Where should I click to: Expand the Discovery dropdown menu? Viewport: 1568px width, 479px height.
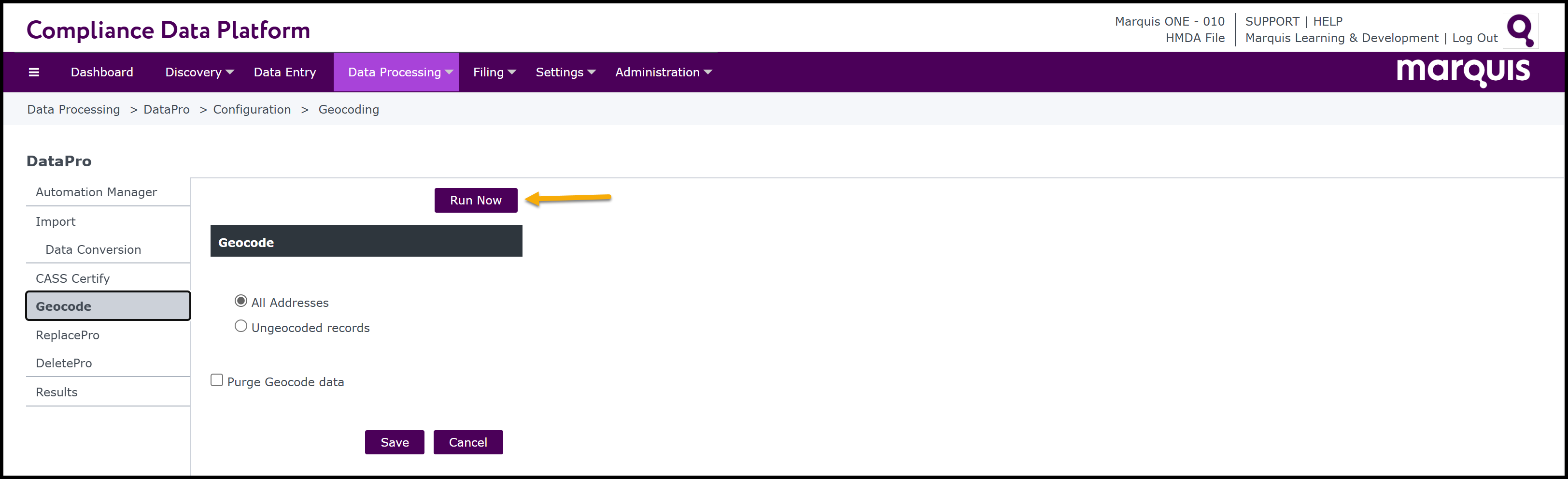[199, 73]
